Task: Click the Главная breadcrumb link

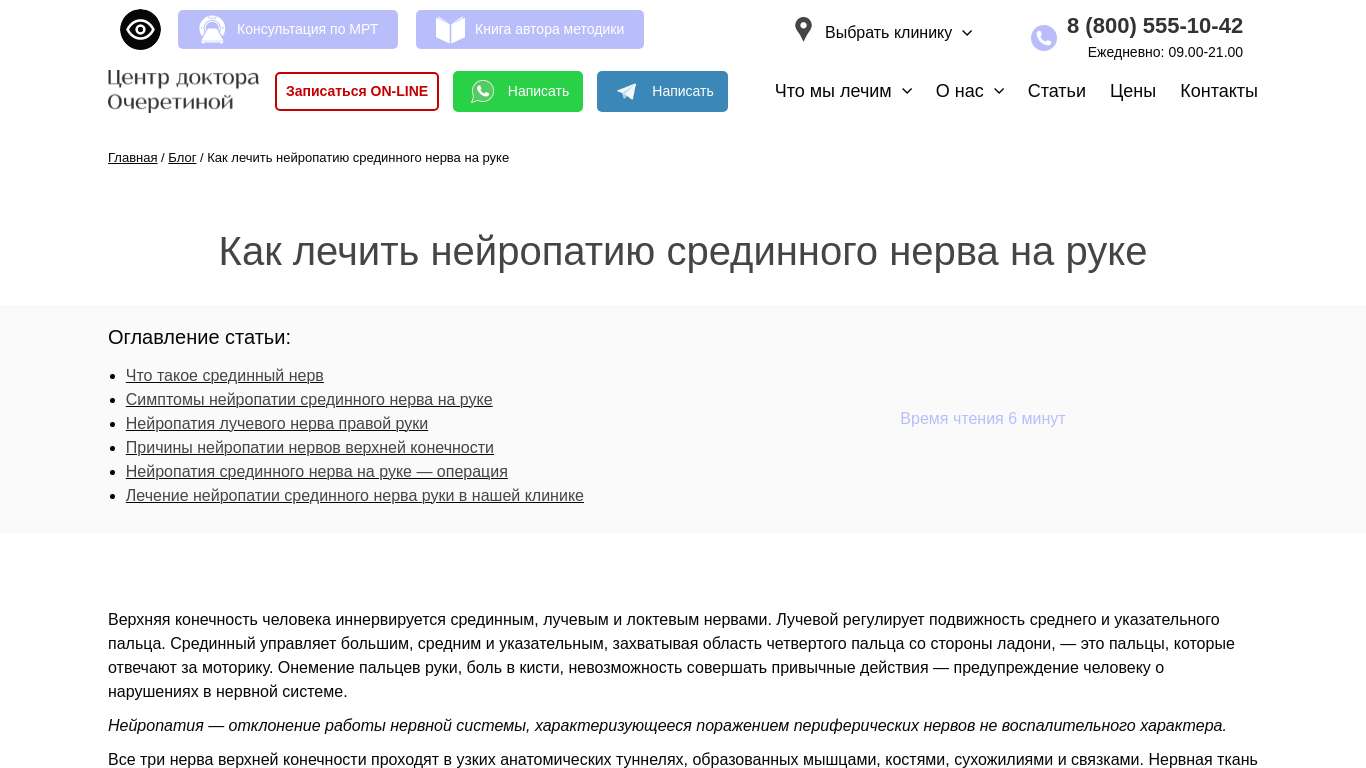Action: pos(132,158)
